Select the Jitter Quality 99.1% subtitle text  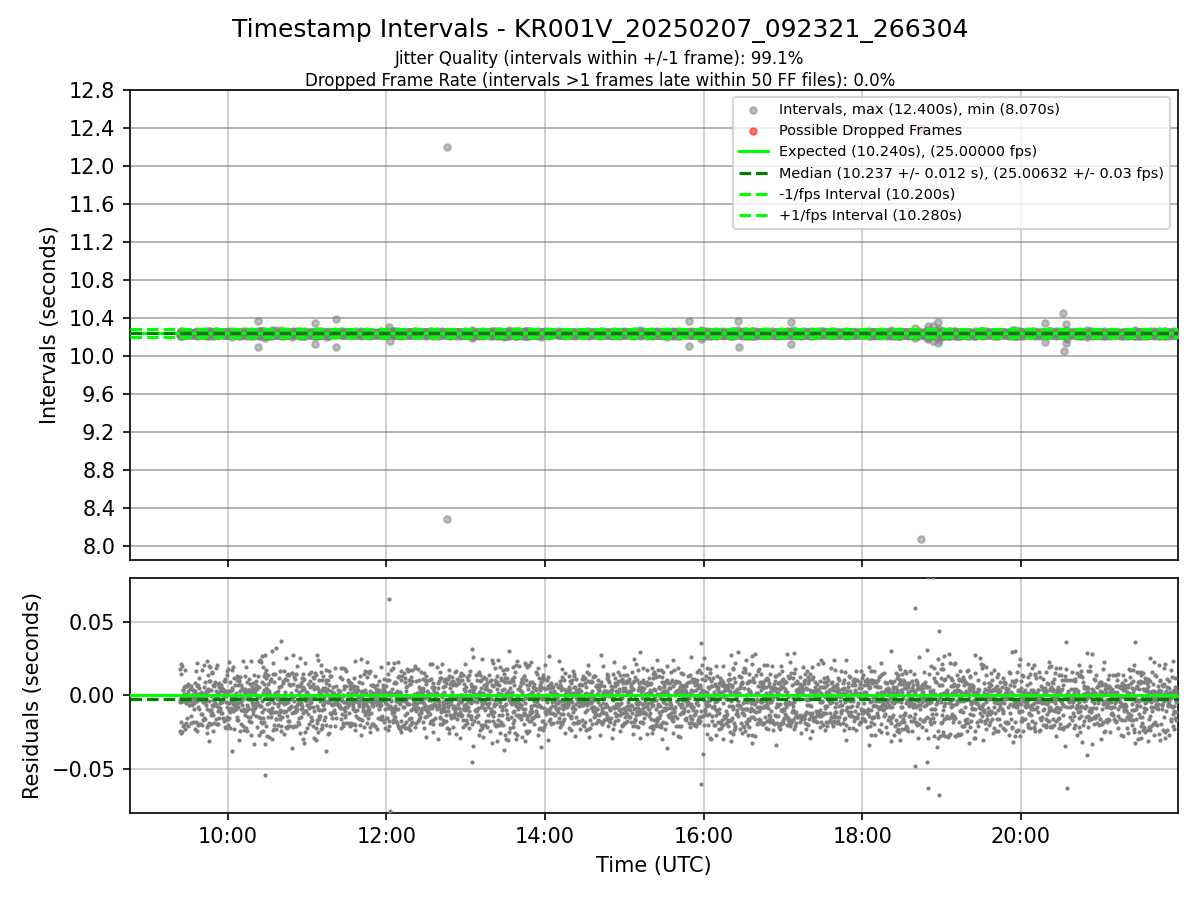pyautogui.click(x=599, y=58)
